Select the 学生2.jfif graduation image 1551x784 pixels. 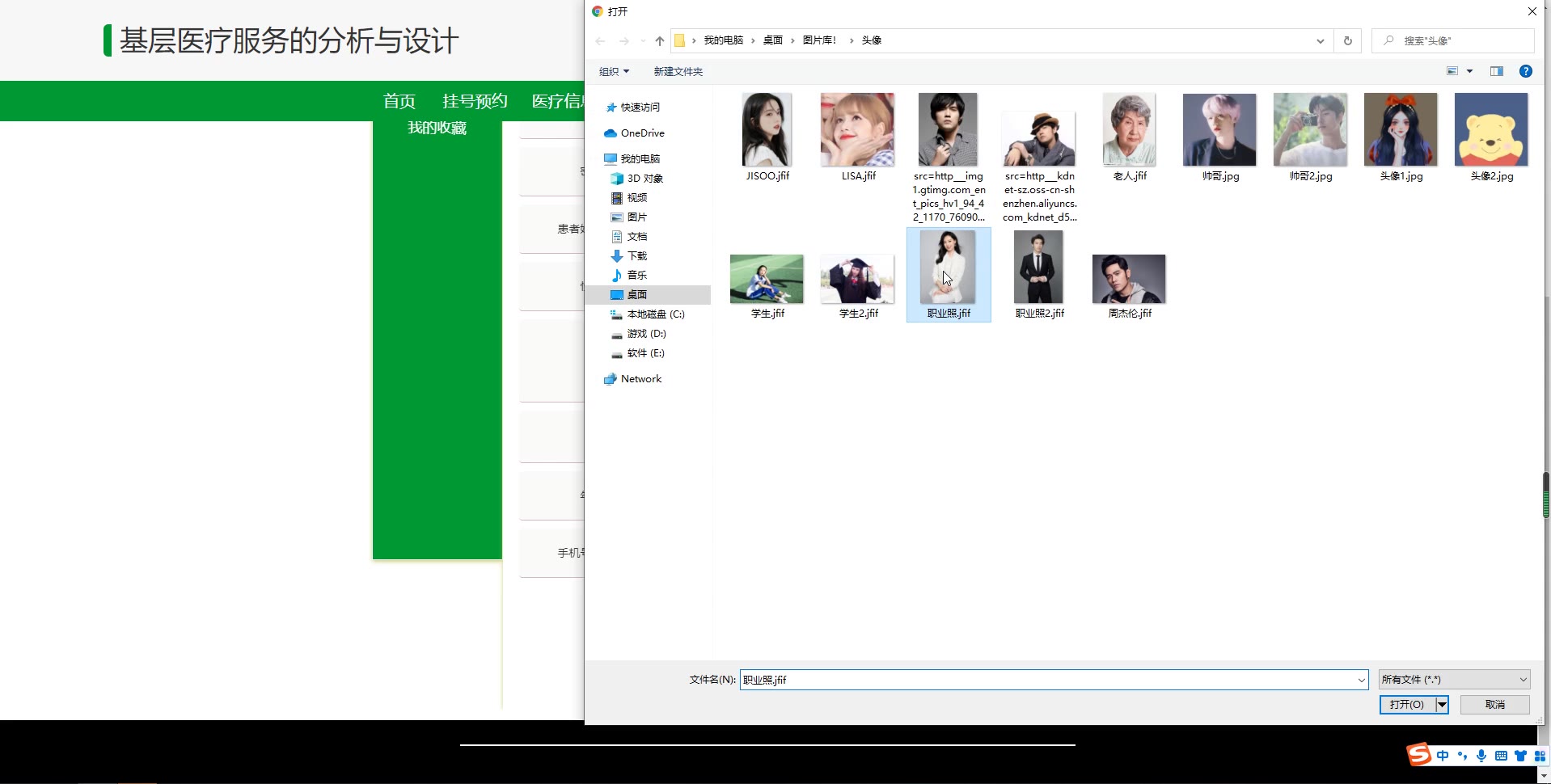tap(858, 287)
